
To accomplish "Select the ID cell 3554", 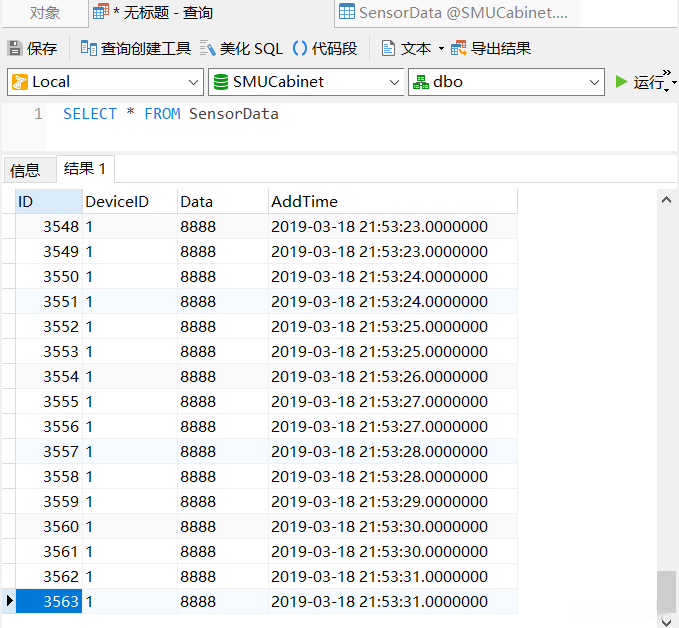I will click(x=49, y=376).
